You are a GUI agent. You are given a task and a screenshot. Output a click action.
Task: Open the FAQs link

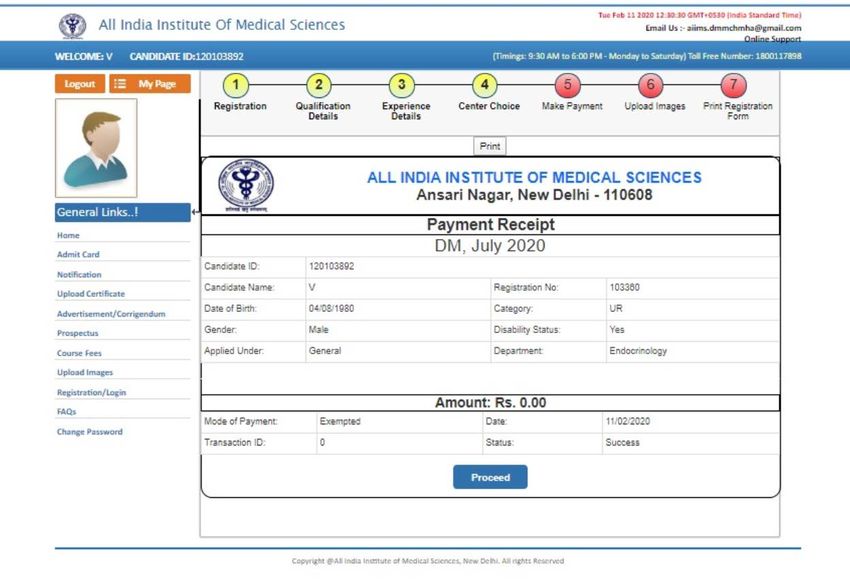(67, 412)
